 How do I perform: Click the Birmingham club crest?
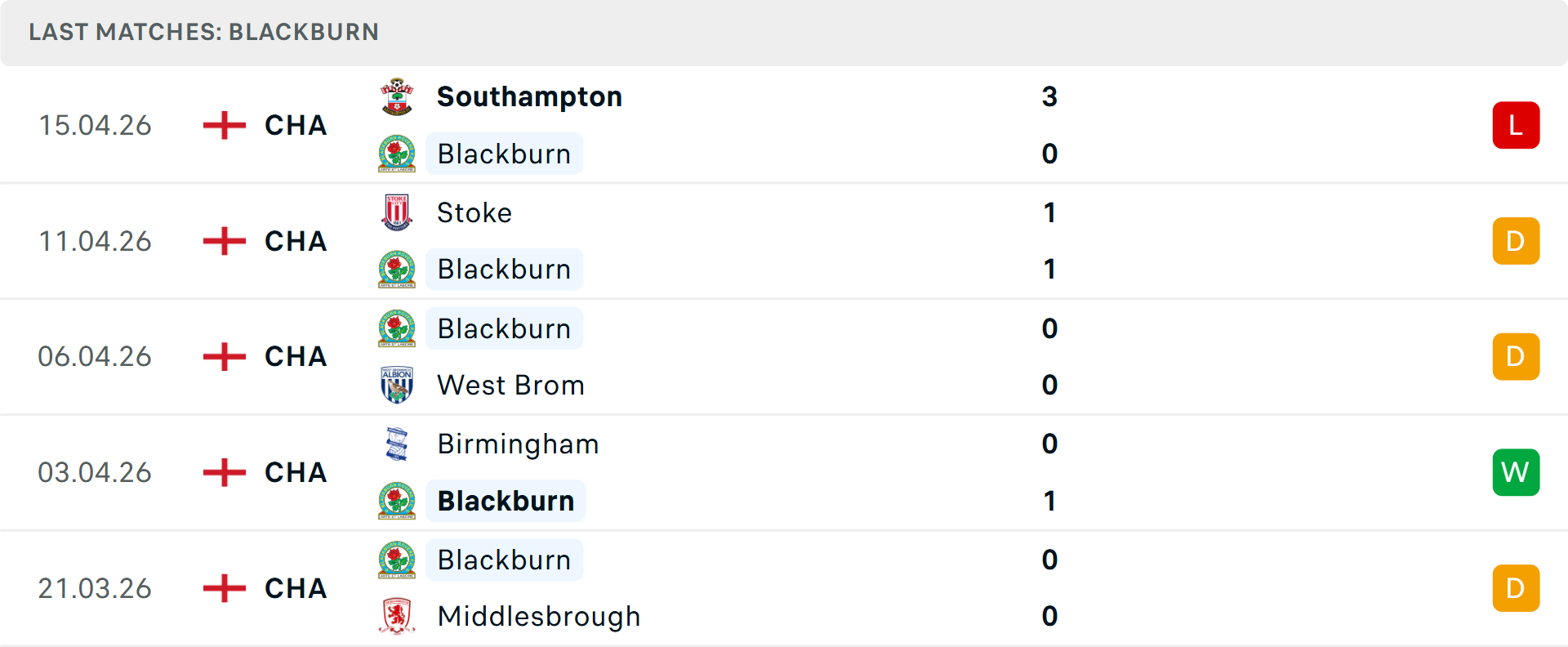point(397,444)
